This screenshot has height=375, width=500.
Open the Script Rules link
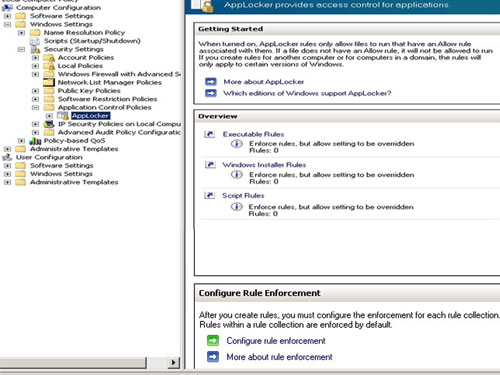pos(243,195)
